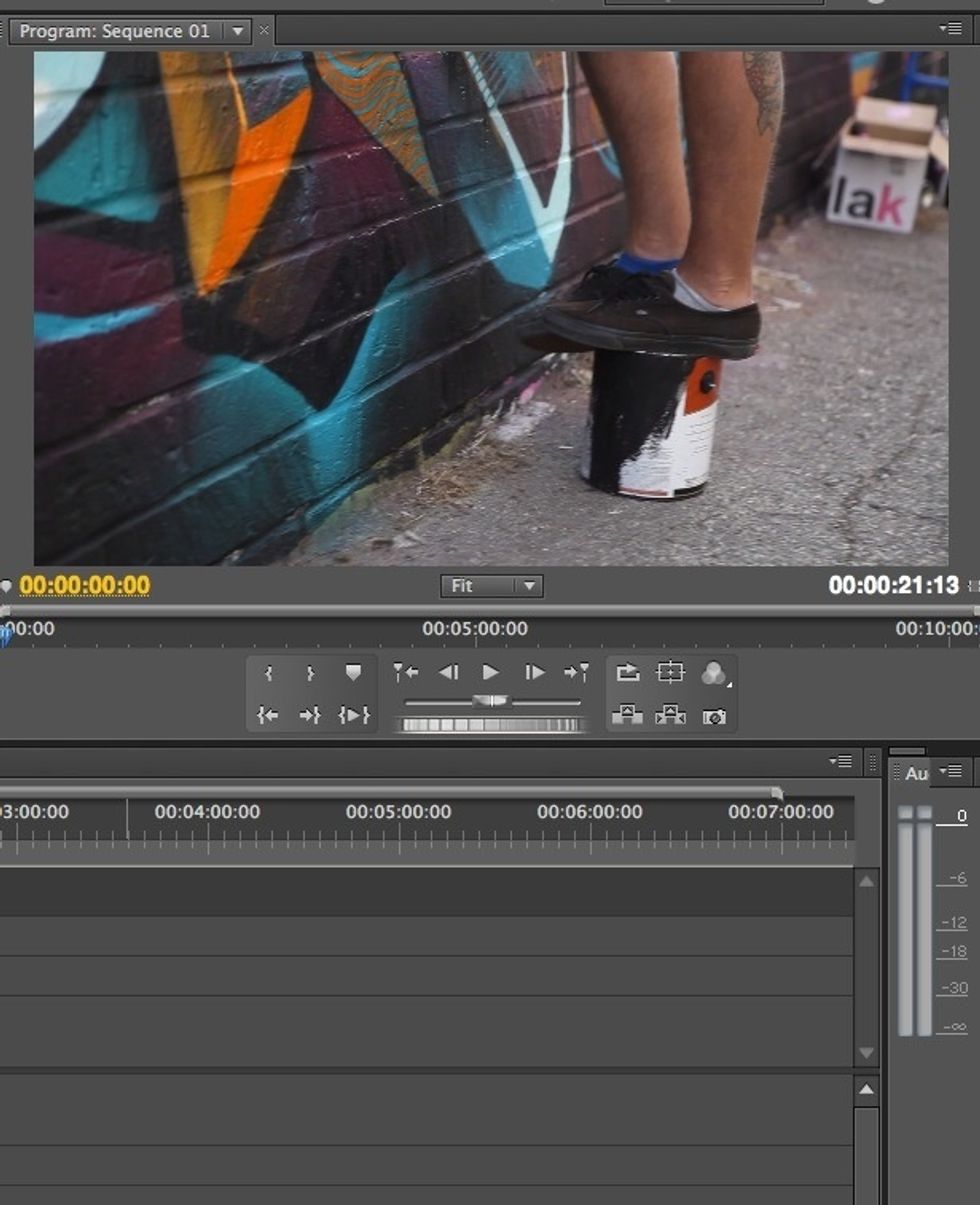The height and width of the screenshot is (1205, 980).
Task: Click the Go to In Point icon
Action: click(x=268, y=715)
